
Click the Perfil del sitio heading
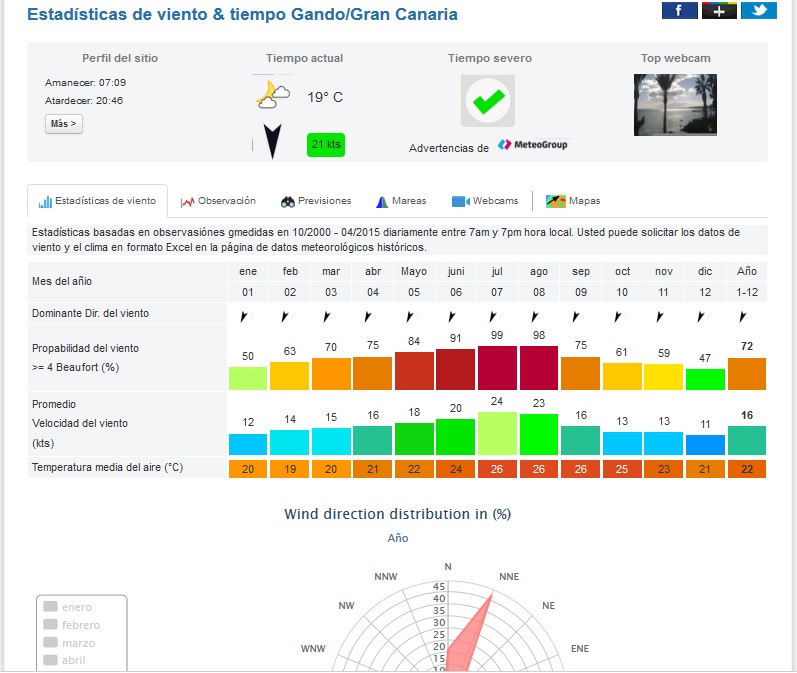(120, 58)
